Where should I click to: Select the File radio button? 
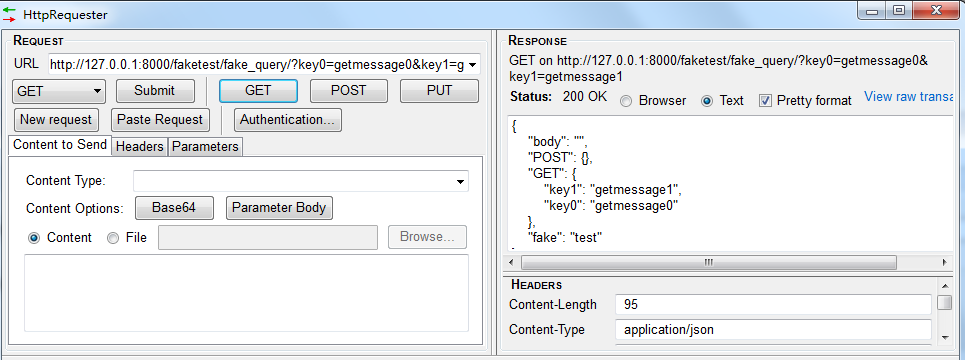coord(113,238)
